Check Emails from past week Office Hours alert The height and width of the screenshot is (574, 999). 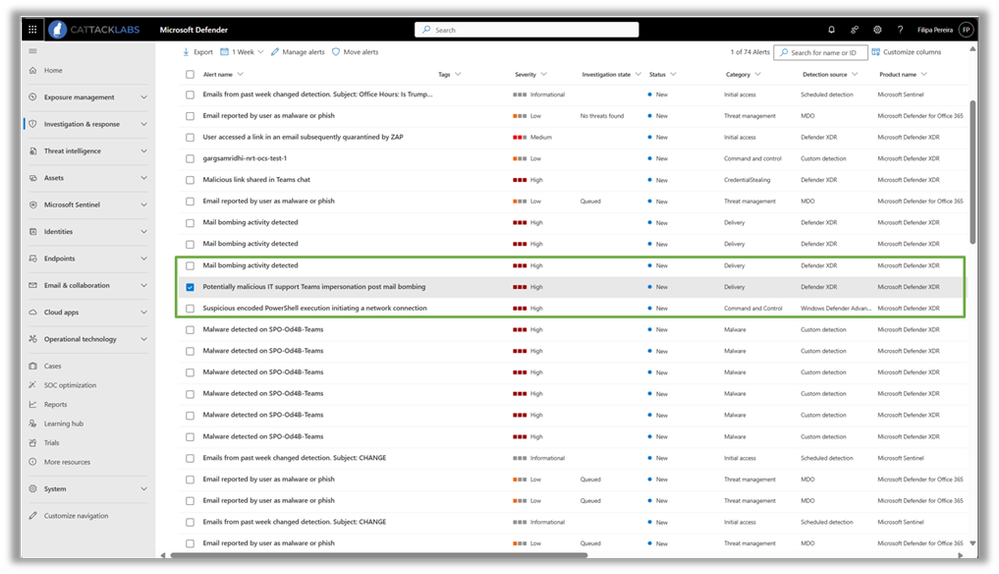(x=190, y=95)
